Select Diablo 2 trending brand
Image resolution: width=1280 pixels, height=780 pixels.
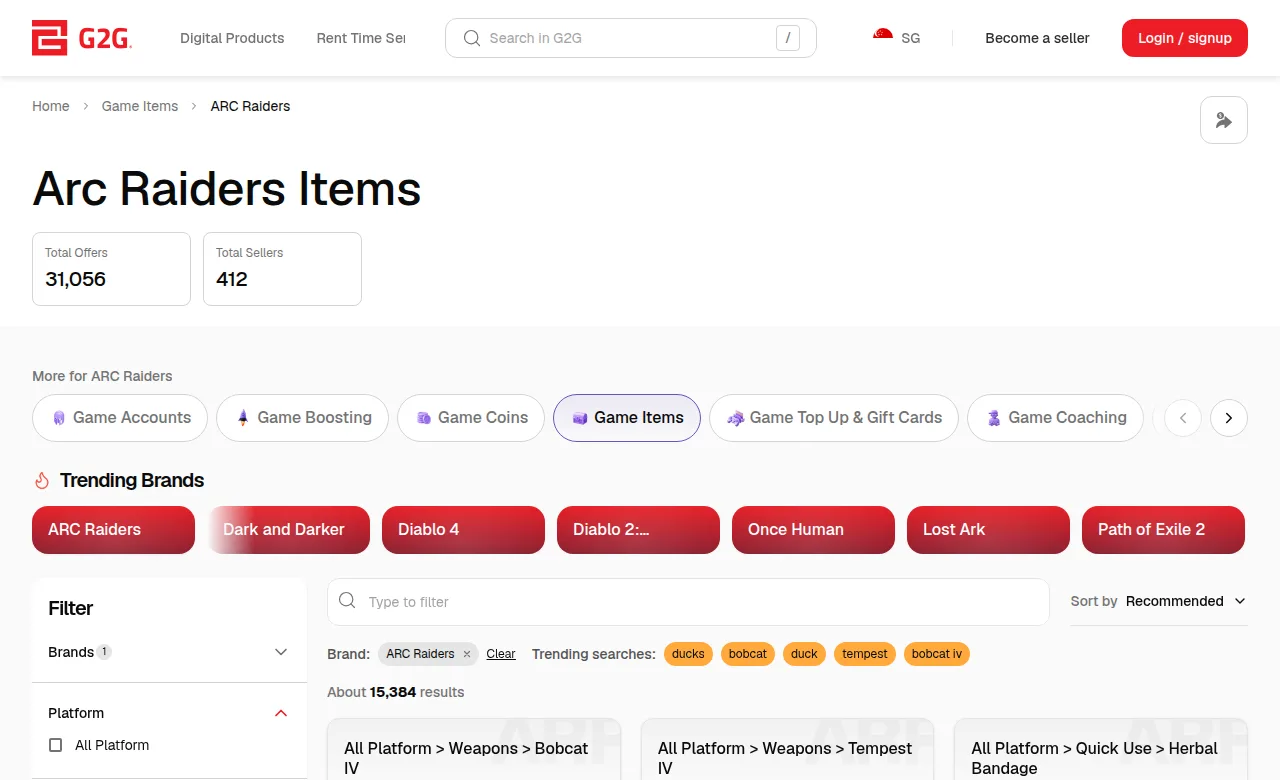639,530
